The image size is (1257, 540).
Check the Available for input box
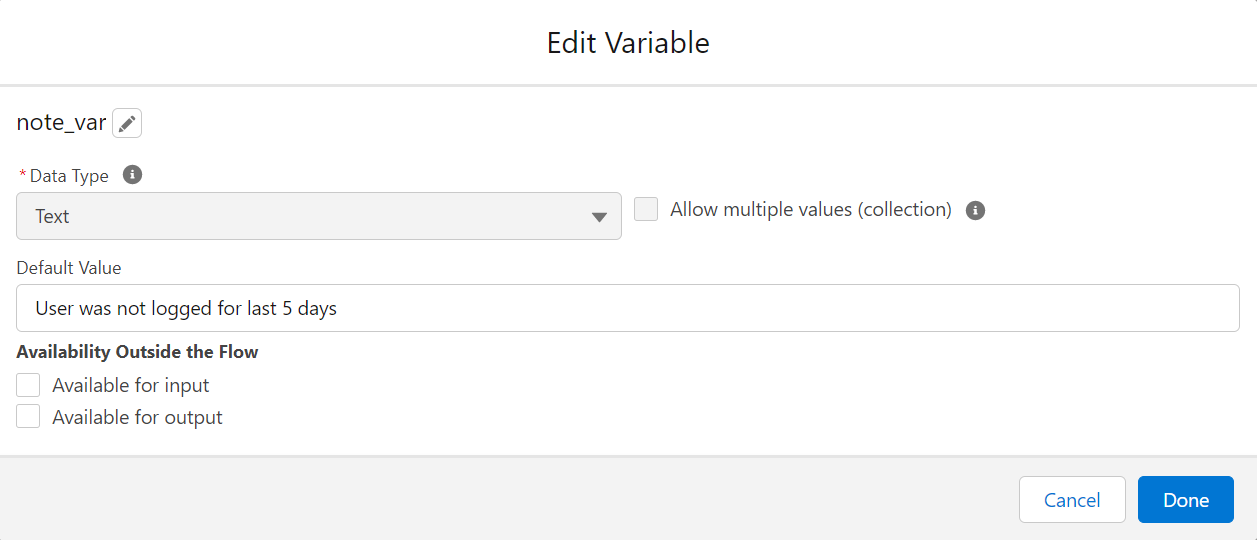coord(28,385)
